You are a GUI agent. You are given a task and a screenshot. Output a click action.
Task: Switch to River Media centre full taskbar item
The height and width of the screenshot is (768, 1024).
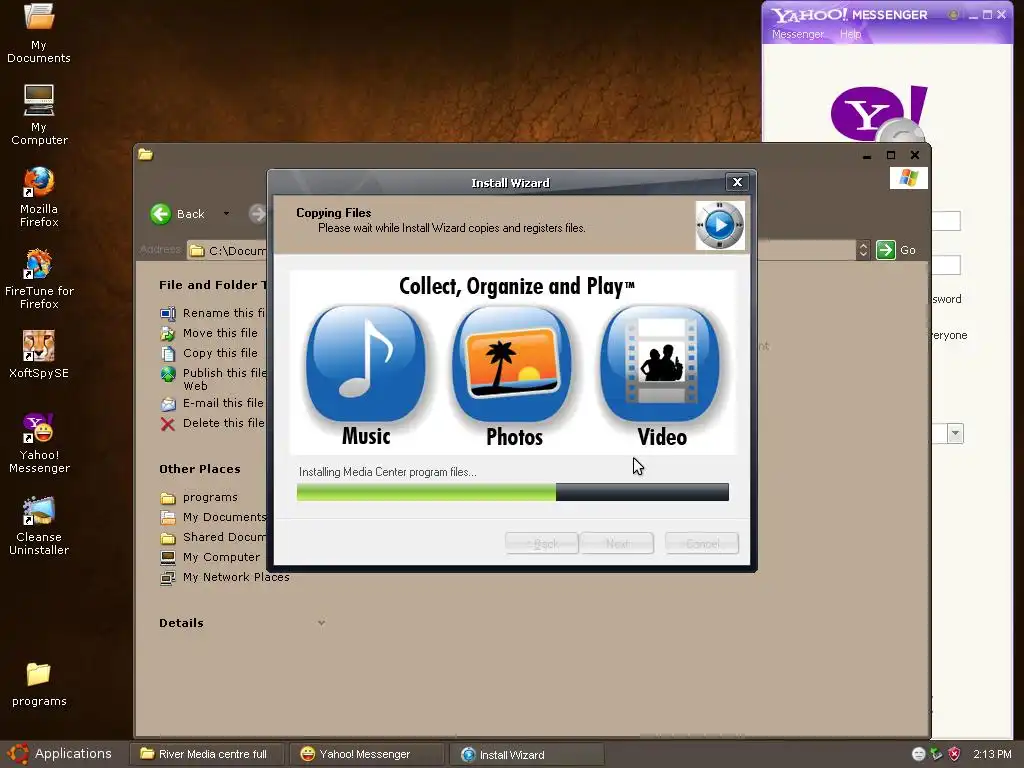point(208,754)
